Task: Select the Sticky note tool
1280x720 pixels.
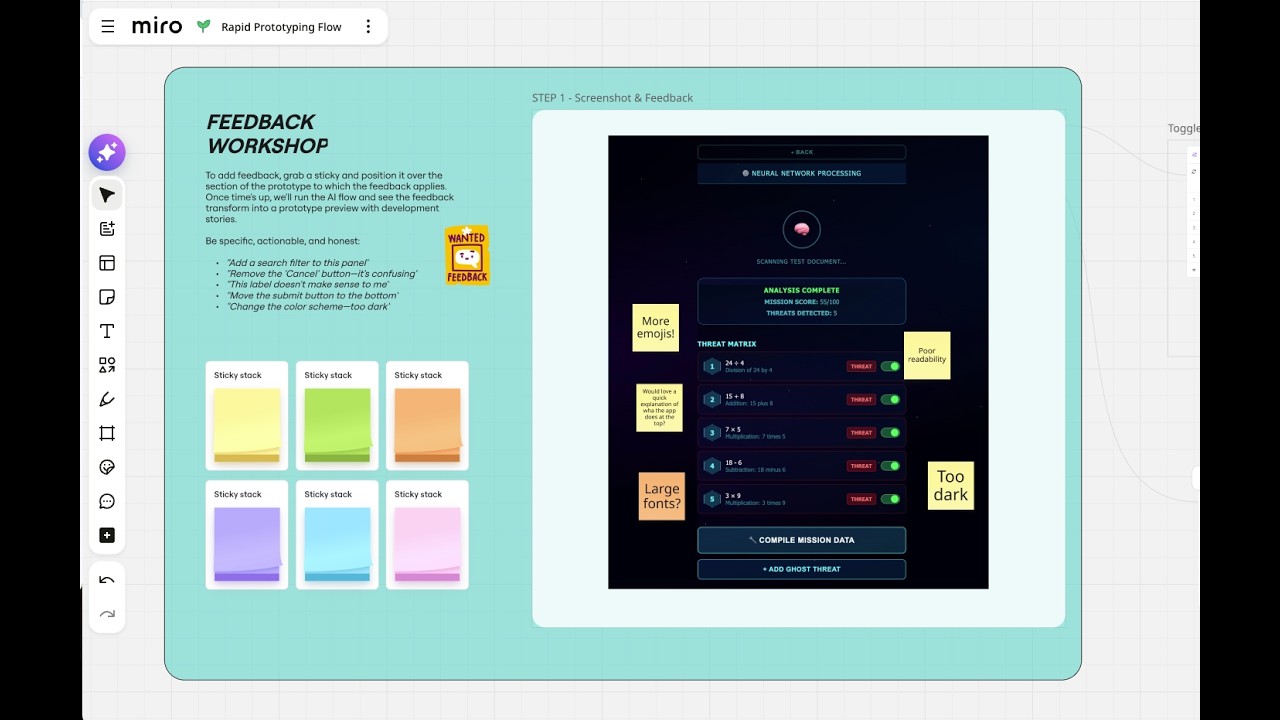Action: [107, 297]
